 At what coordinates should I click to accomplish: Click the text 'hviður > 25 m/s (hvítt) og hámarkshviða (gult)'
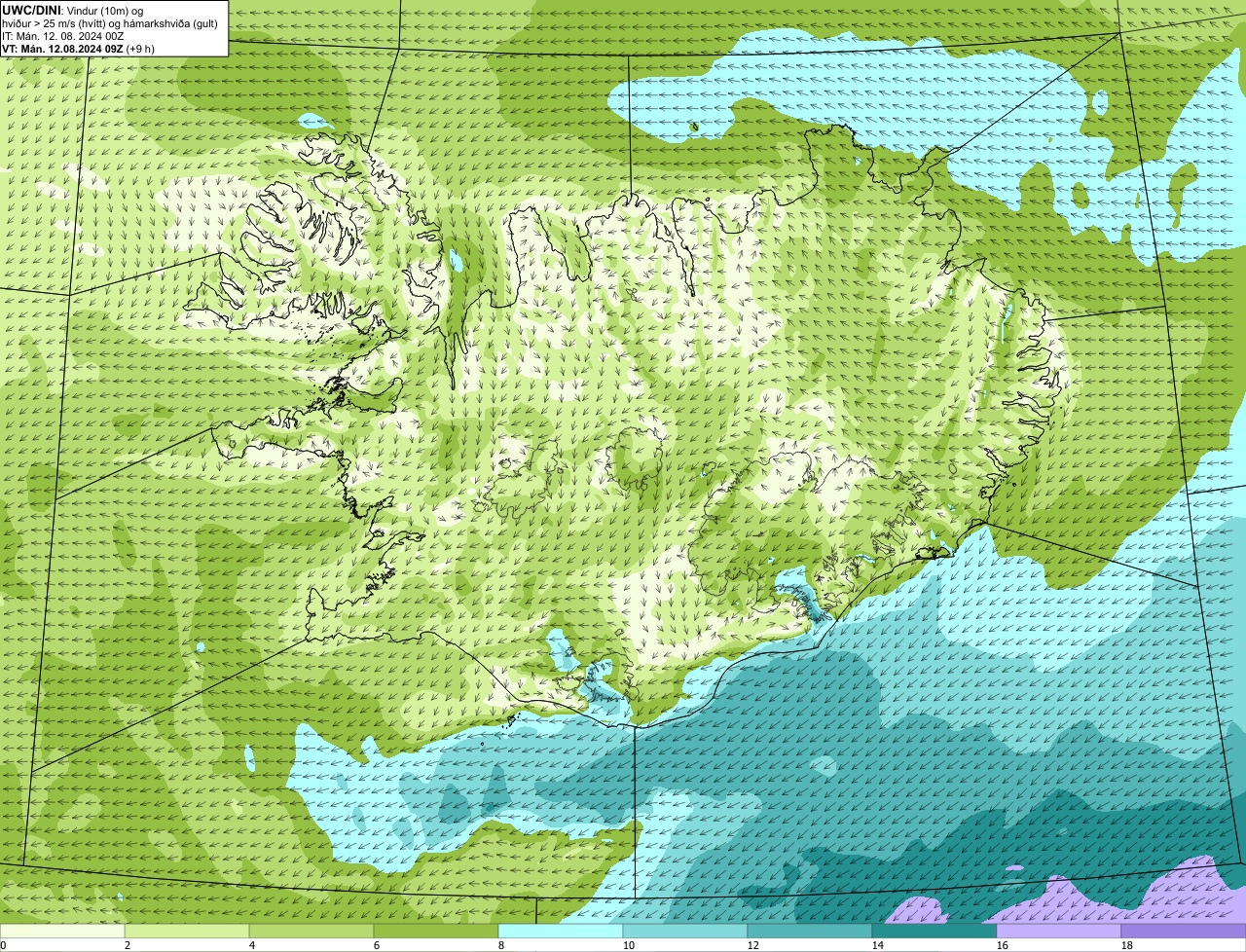110,22
